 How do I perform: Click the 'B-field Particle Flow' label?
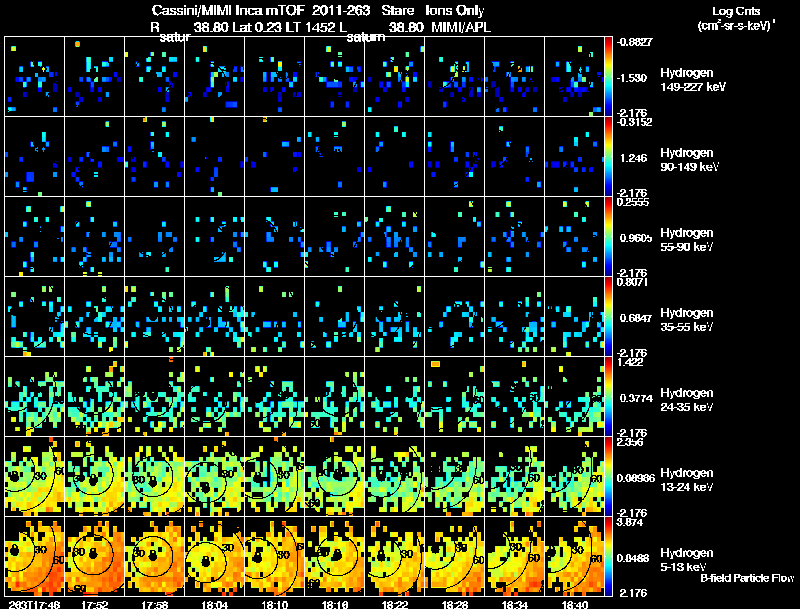(747, 578)
